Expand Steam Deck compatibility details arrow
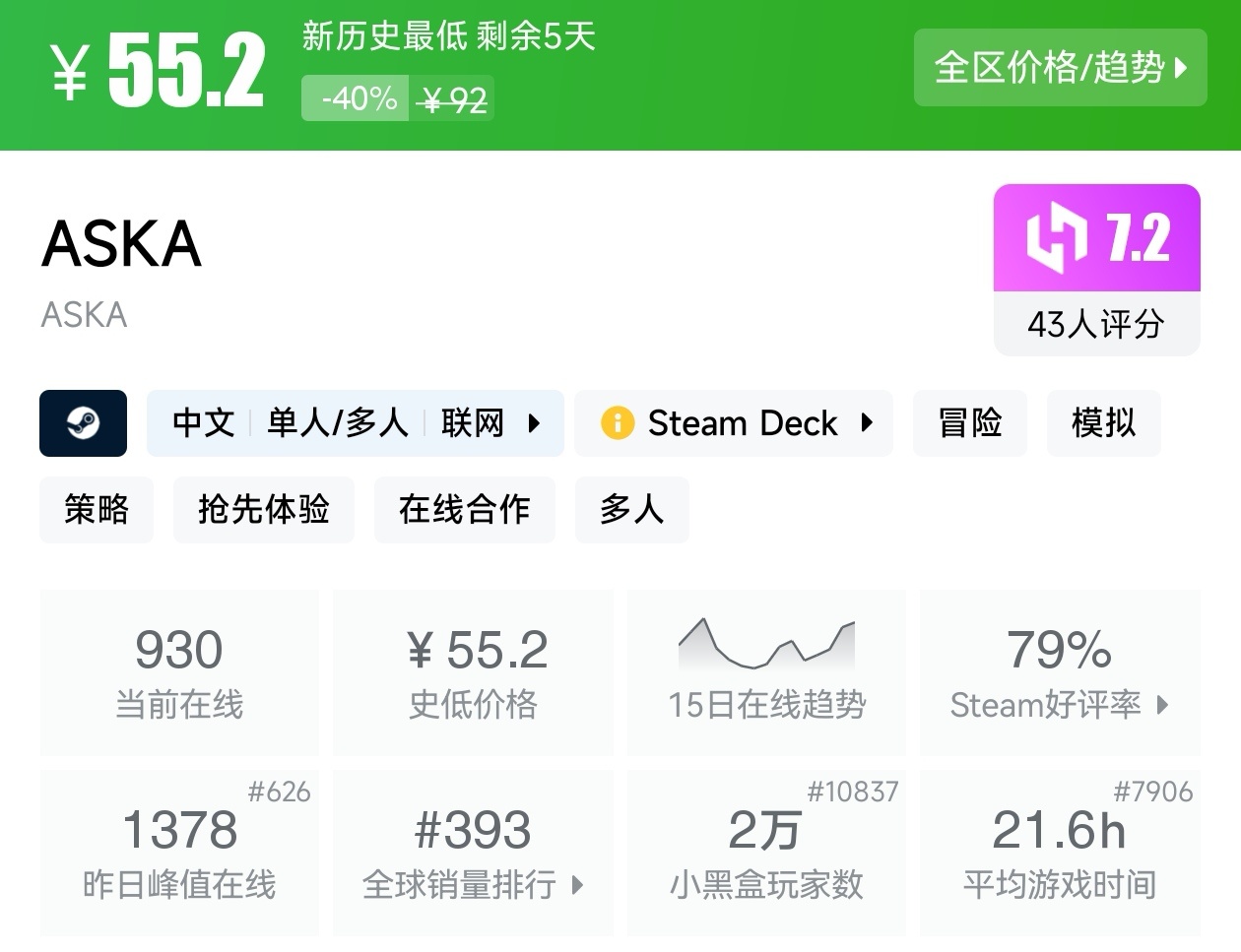This screenshot has width=1241, height=952. click(867, 423)
